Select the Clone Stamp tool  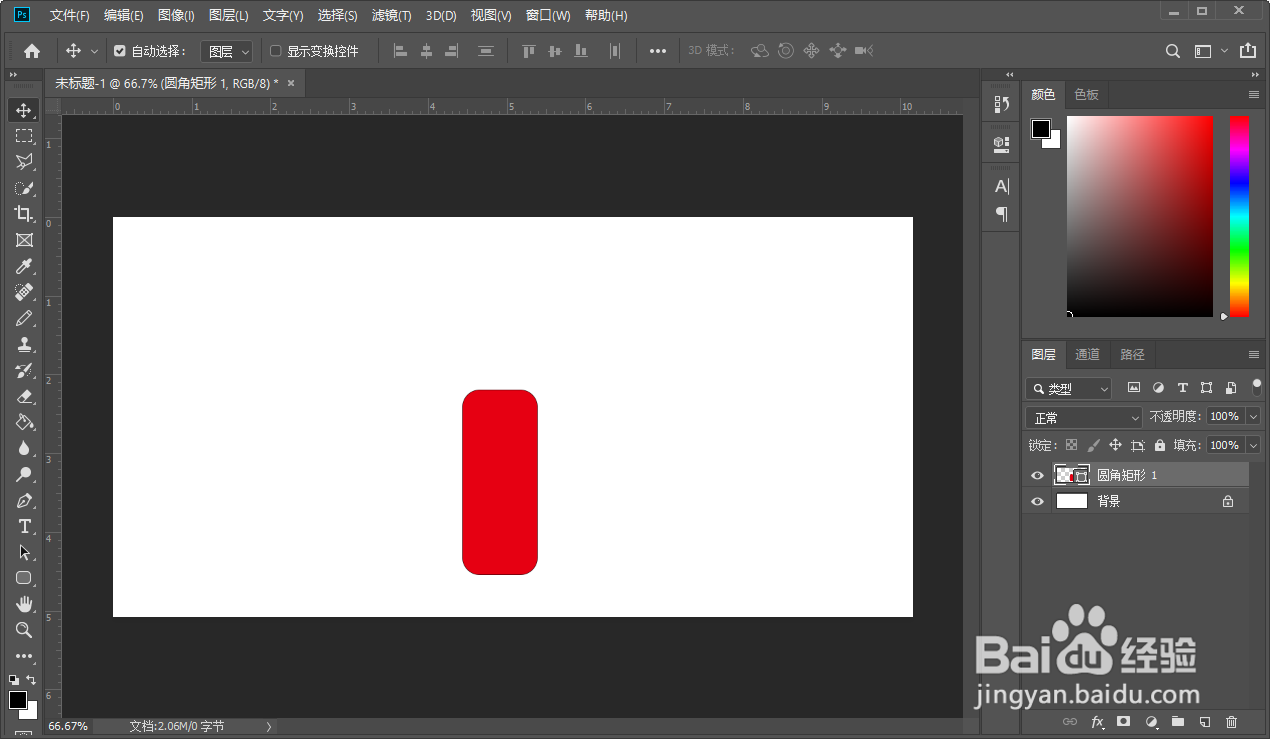click(24, 344)
